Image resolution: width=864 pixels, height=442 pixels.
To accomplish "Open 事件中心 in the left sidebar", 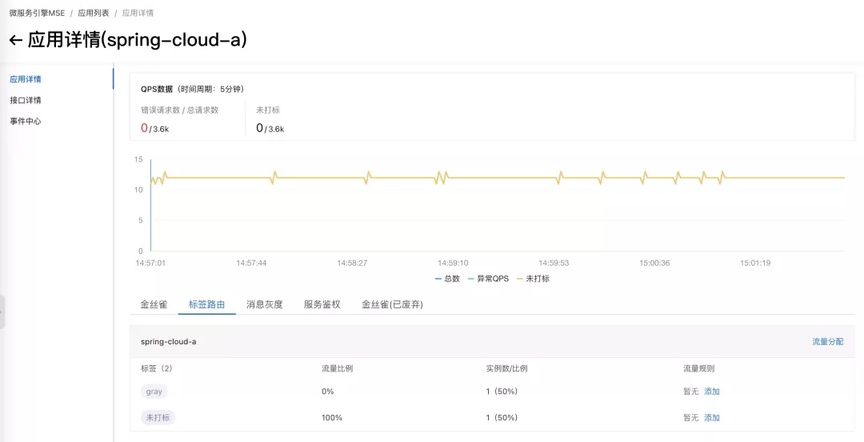I will click(25, 121).
